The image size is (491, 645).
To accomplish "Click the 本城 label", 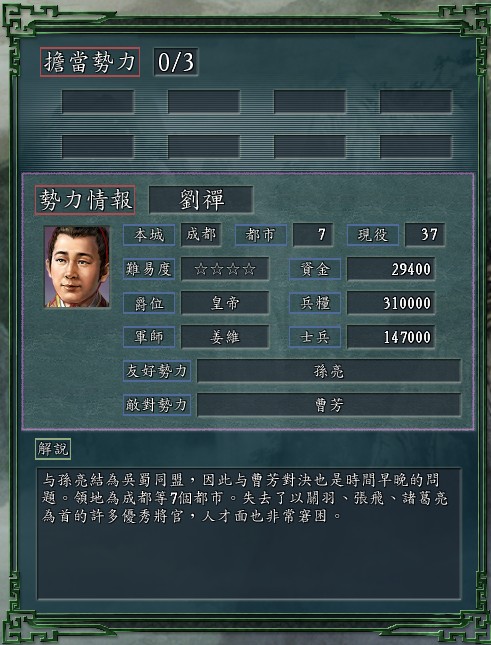I will 149,235.
